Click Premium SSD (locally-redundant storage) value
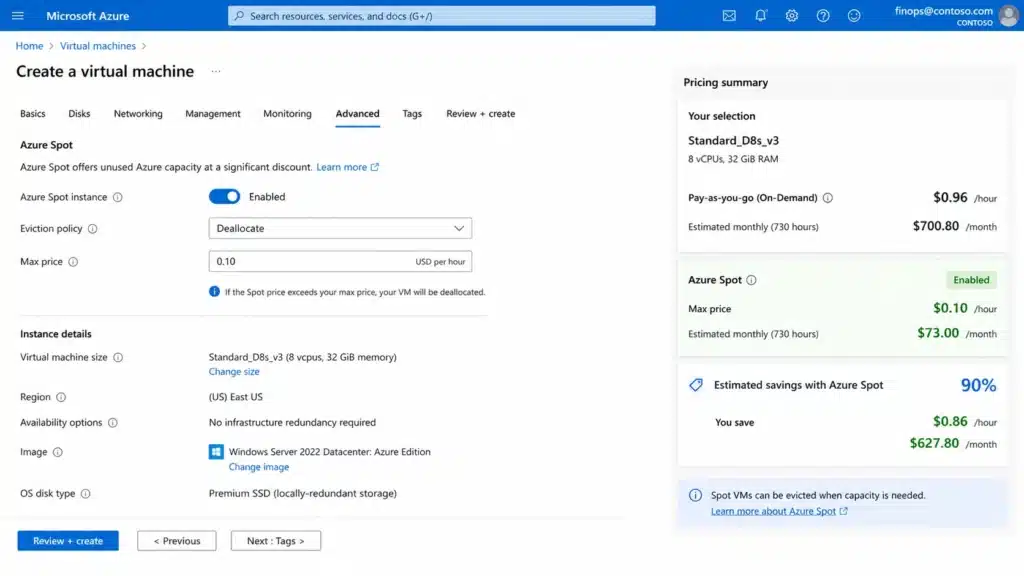This screenshot has height=576, width=1024. pyautogui.click(x=303, y=494)
